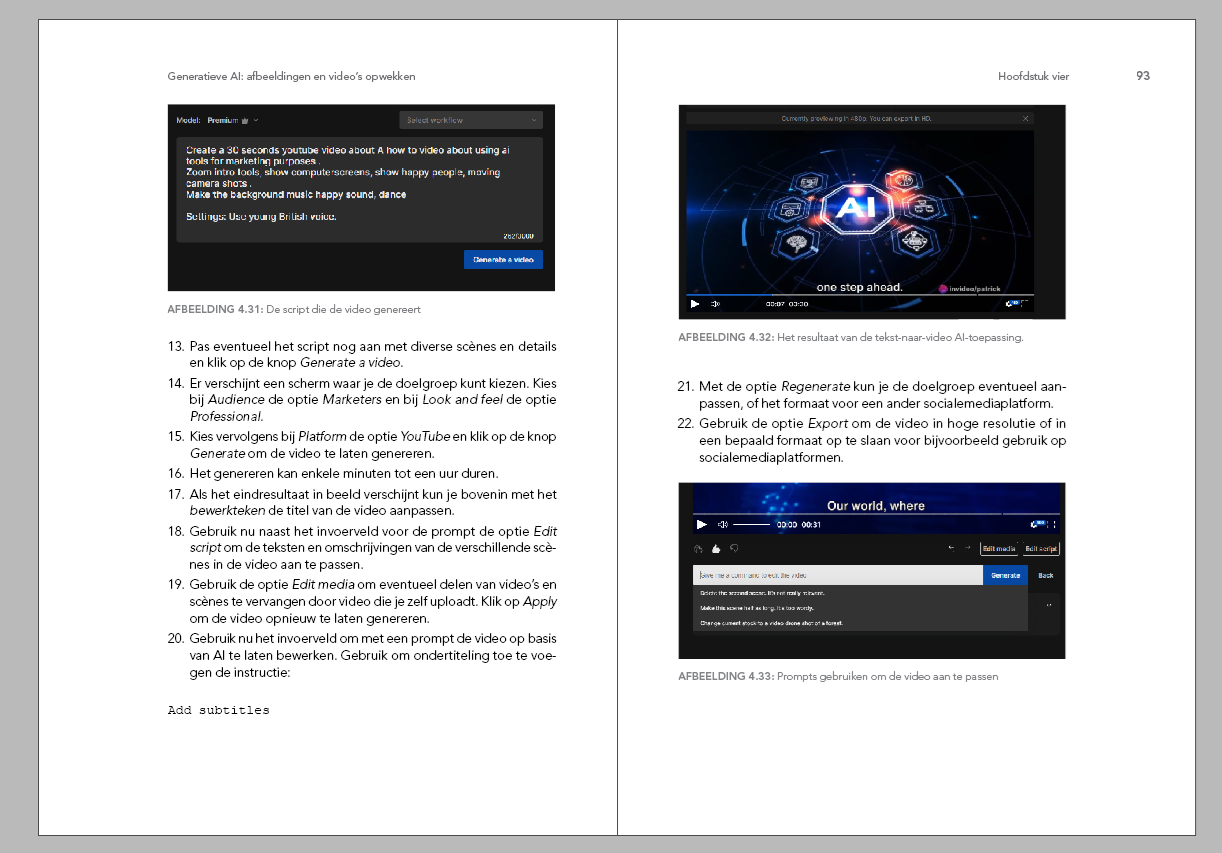1222x853 pixels.
Task: Click the 'Give me a command' input field
Action: point(837,575)
